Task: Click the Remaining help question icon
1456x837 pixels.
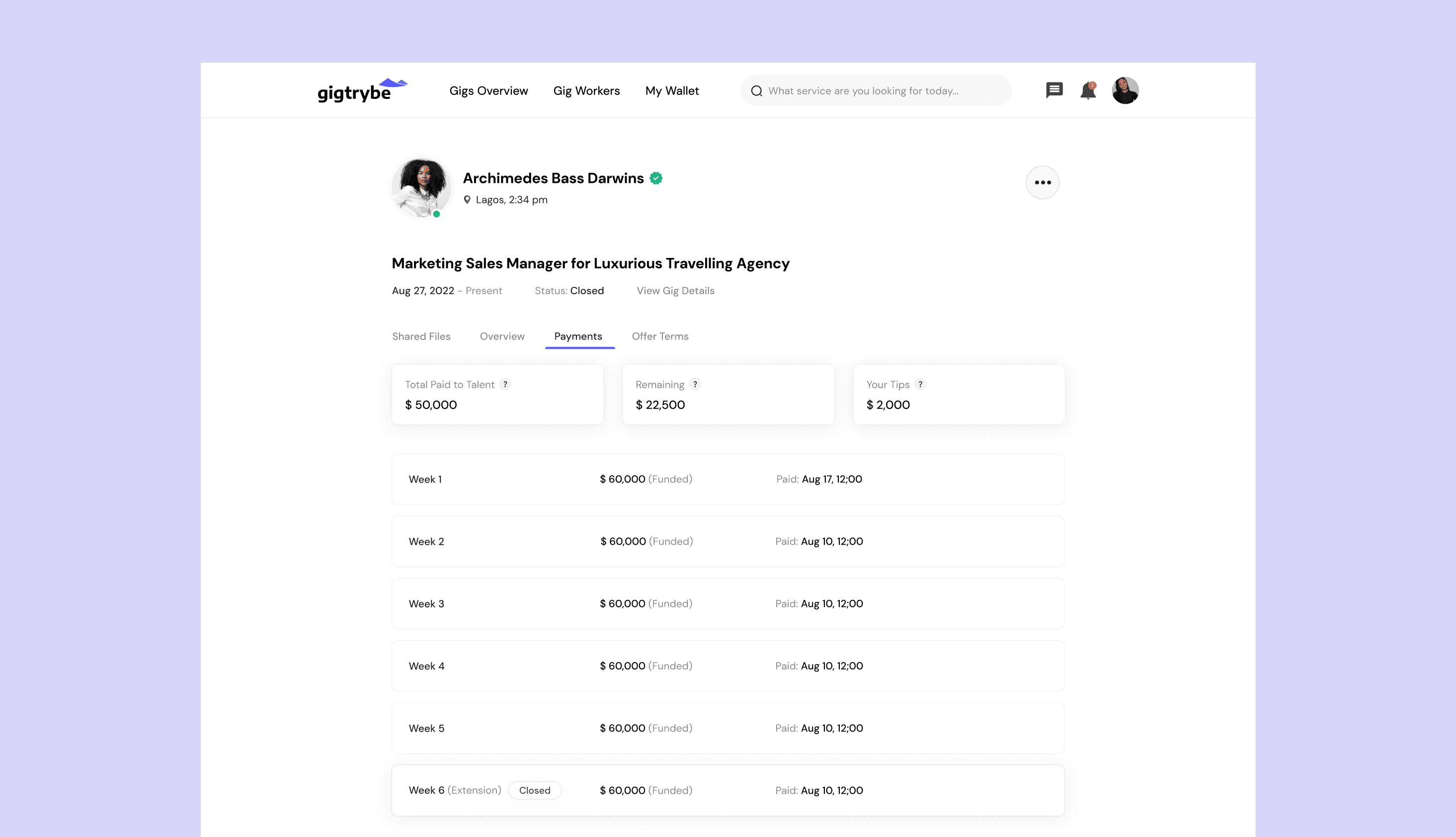Action: pos(695,385)
